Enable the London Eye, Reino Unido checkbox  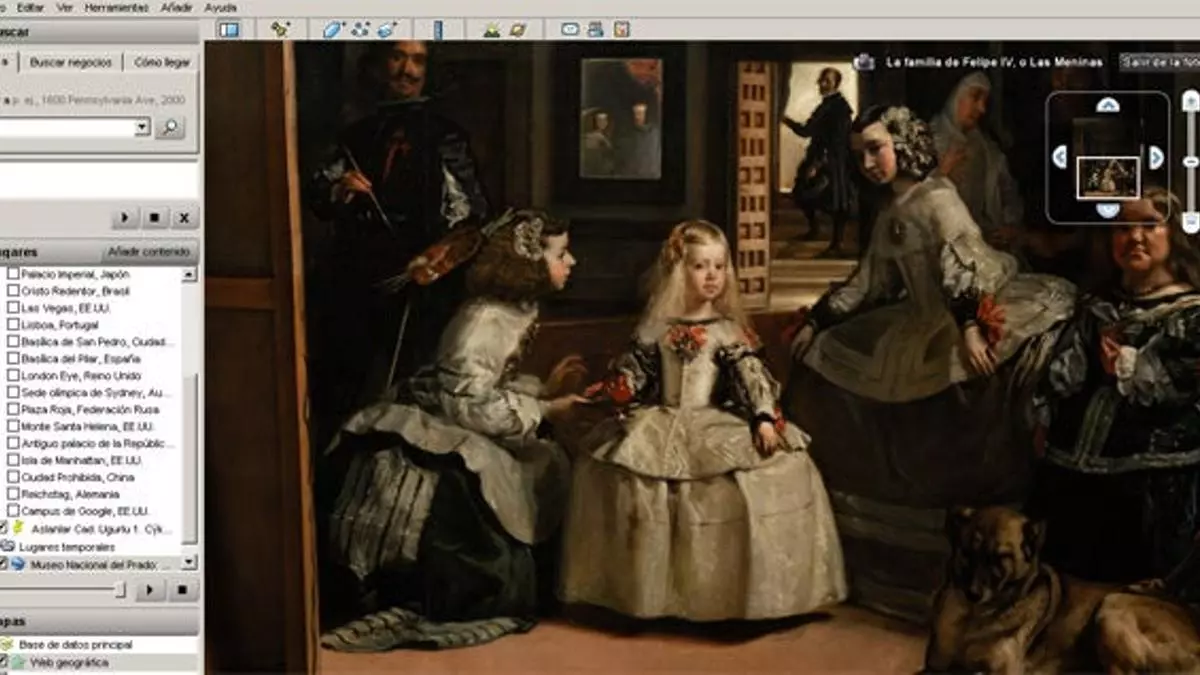[13, 376]
